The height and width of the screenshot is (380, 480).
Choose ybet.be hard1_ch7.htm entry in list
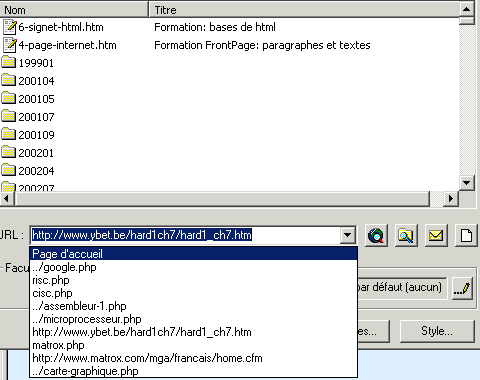(194, 332)
